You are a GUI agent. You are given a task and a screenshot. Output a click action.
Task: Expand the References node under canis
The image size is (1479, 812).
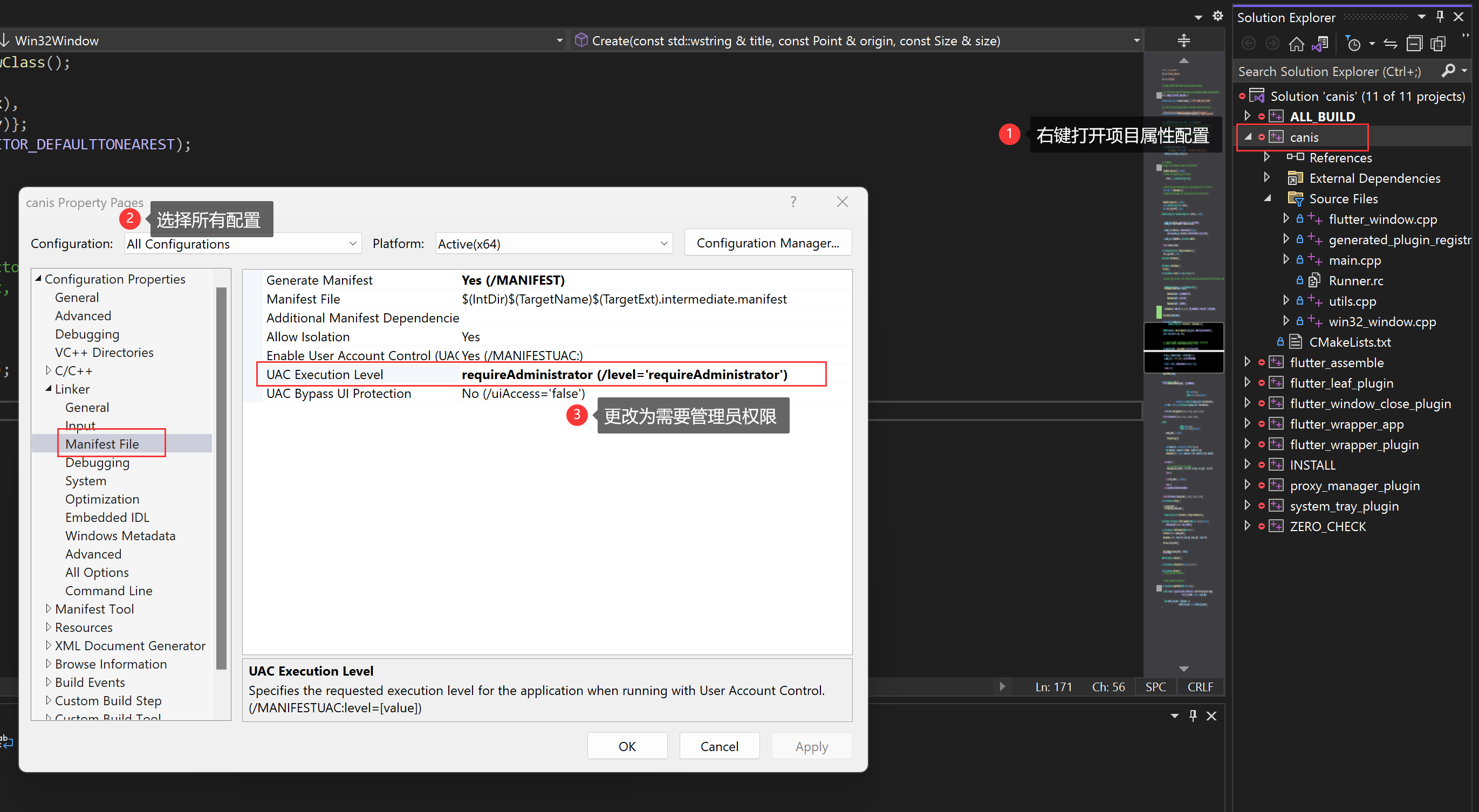pyautogui.click(x=1268, y=157)
